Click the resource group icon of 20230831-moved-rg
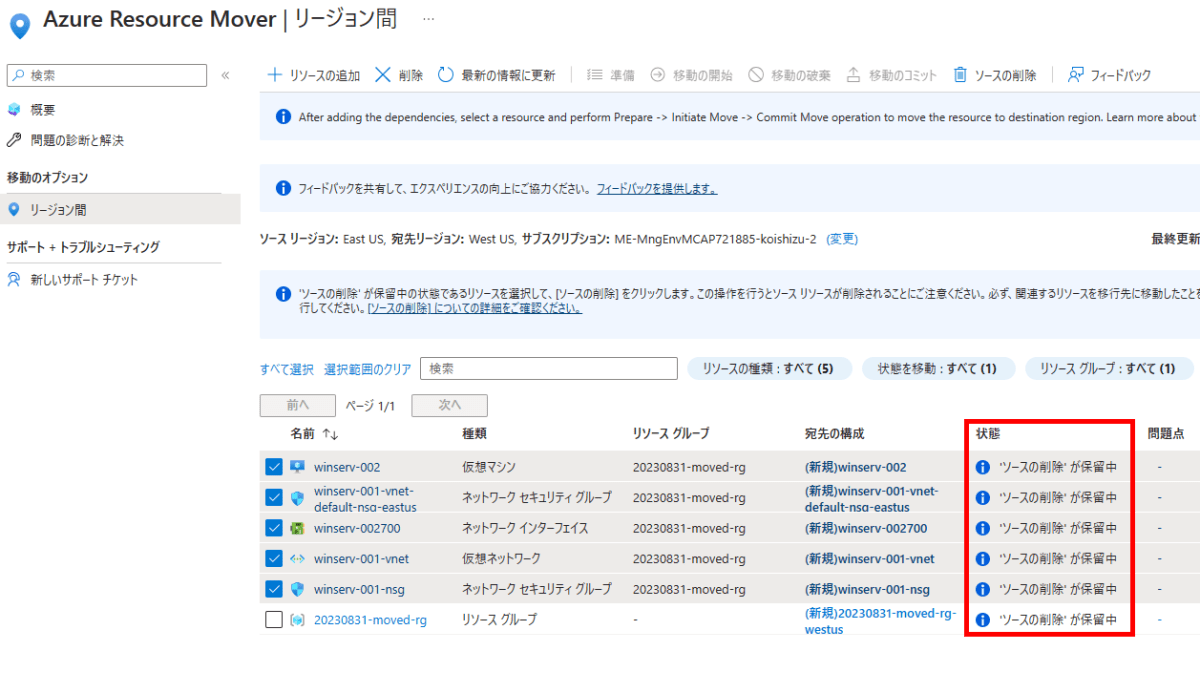 [x=298, y=620]
